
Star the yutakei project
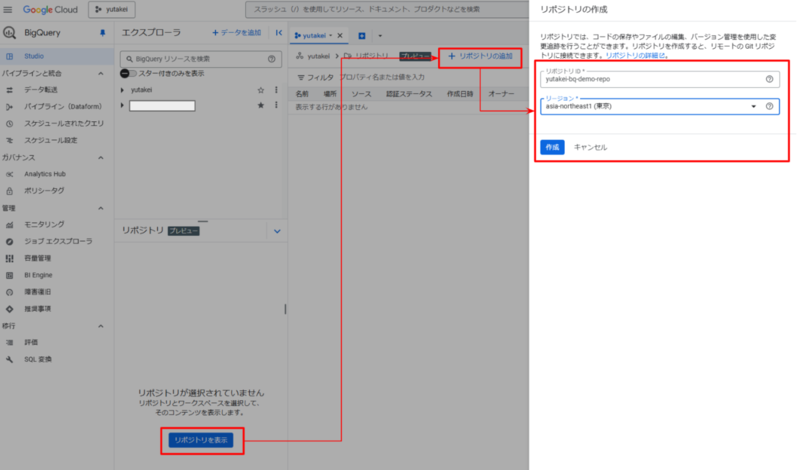click(261, 90)
